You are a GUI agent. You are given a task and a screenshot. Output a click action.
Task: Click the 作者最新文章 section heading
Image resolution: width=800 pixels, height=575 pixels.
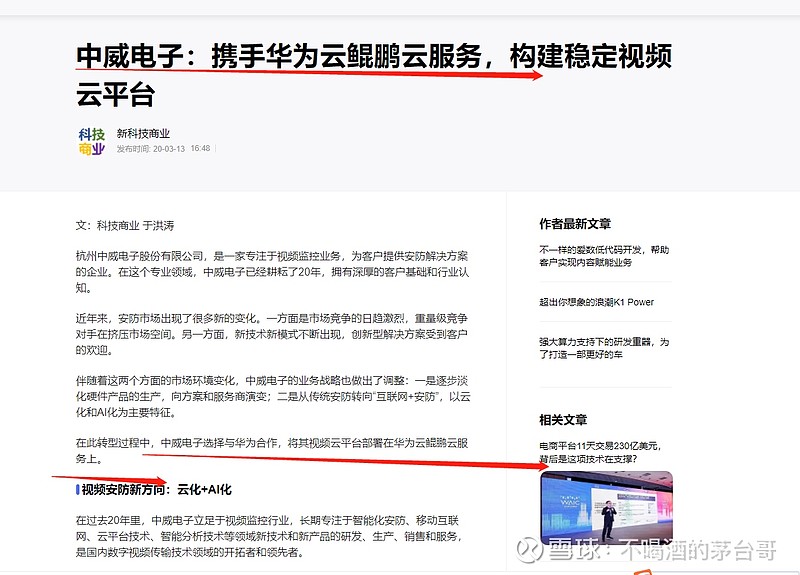tap(575, 224)
